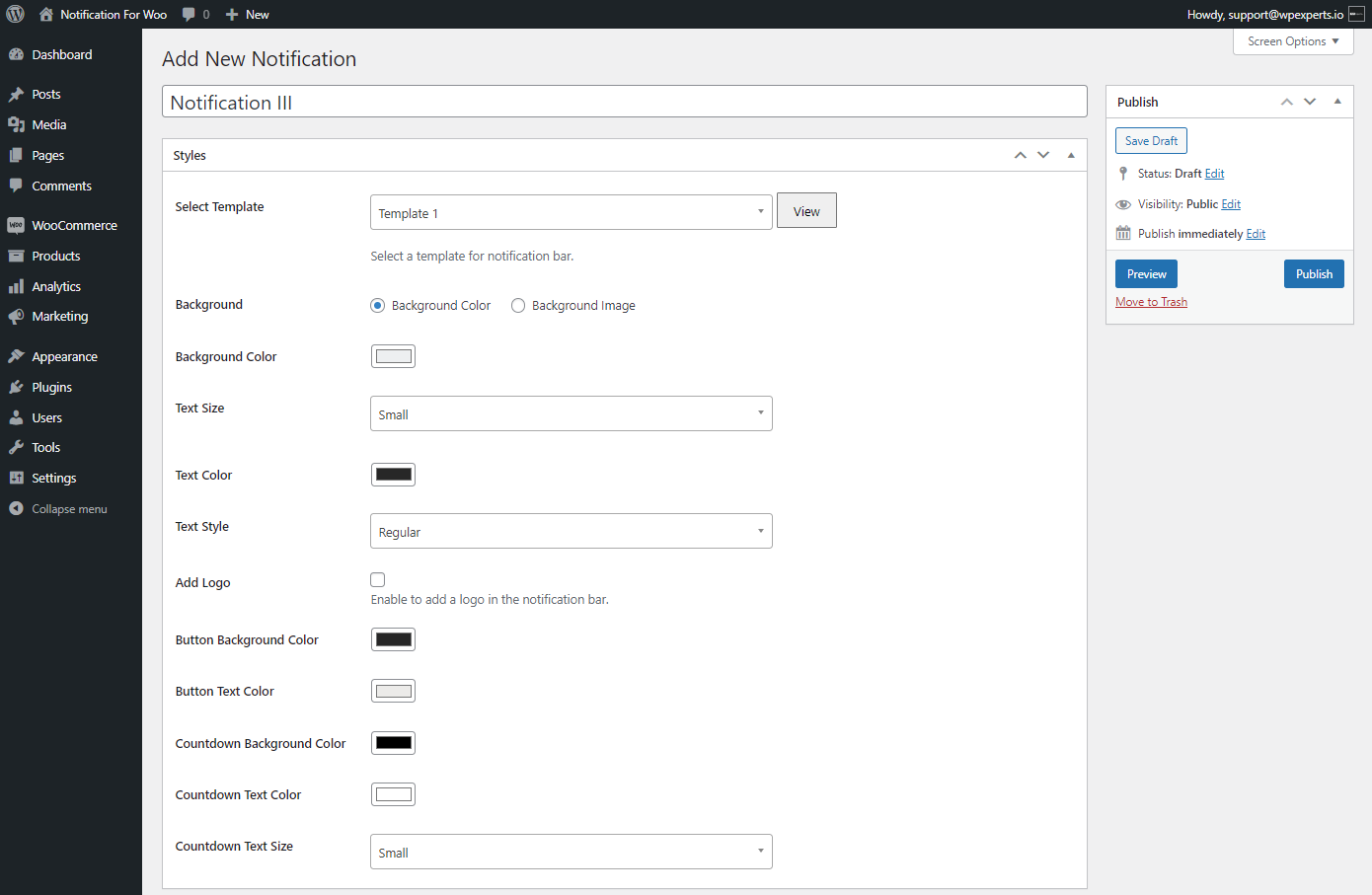1372x895 pixels.
Task: Collapse the Publish box toggle triangle
Action: coord(1337,102)
